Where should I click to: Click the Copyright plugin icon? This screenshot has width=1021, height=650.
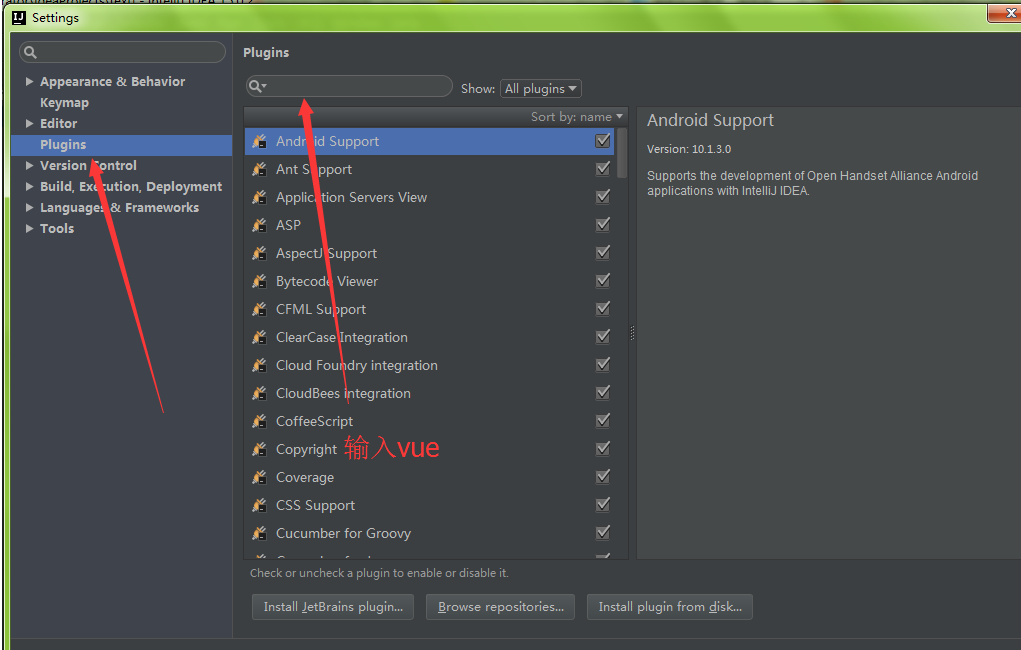pos(259,449)
